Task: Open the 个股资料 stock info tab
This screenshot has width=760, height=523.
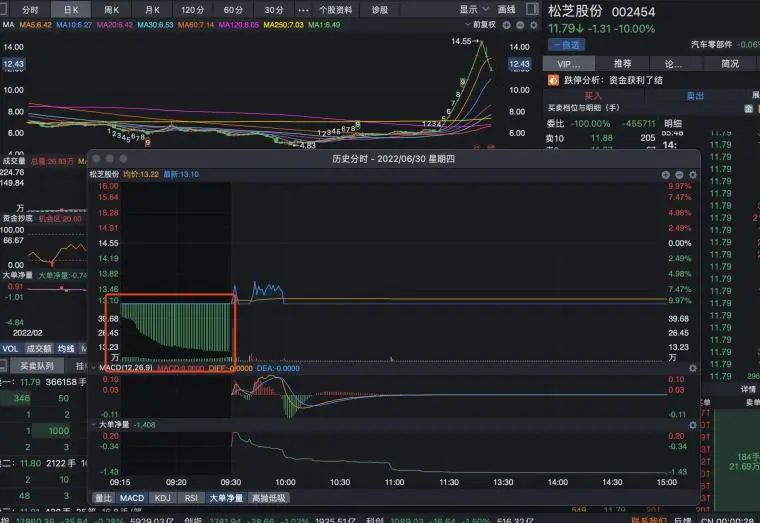Action: click(335, 9)
